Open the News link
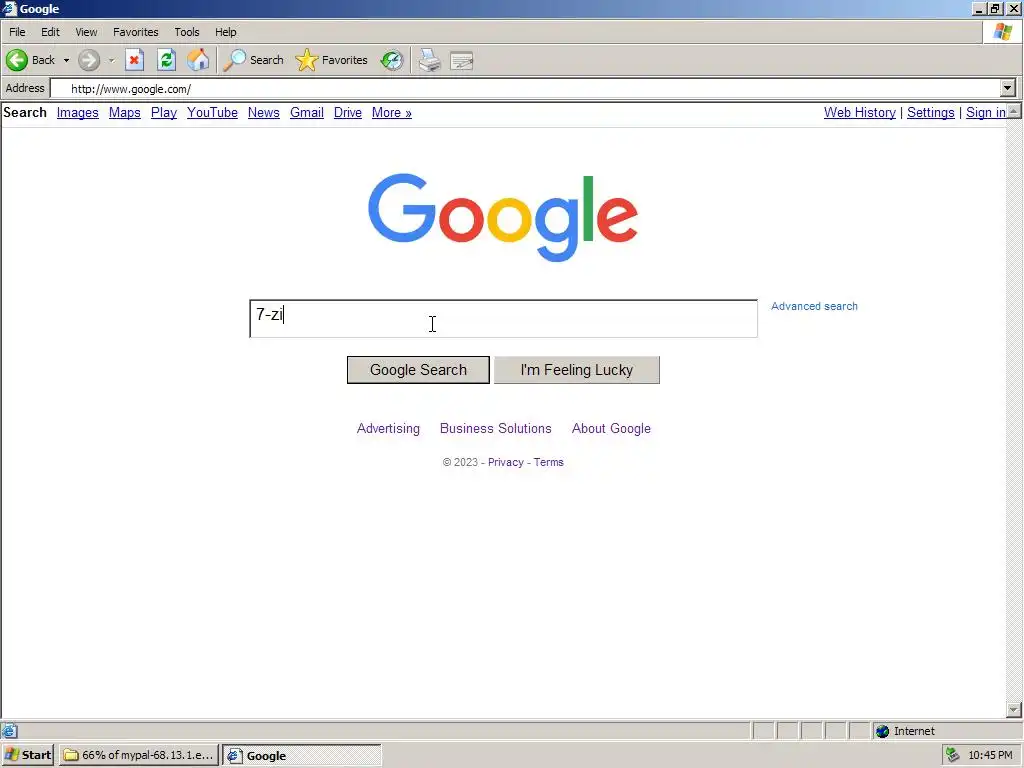This screenshot has width=1024, height=768. click(264, 112)
